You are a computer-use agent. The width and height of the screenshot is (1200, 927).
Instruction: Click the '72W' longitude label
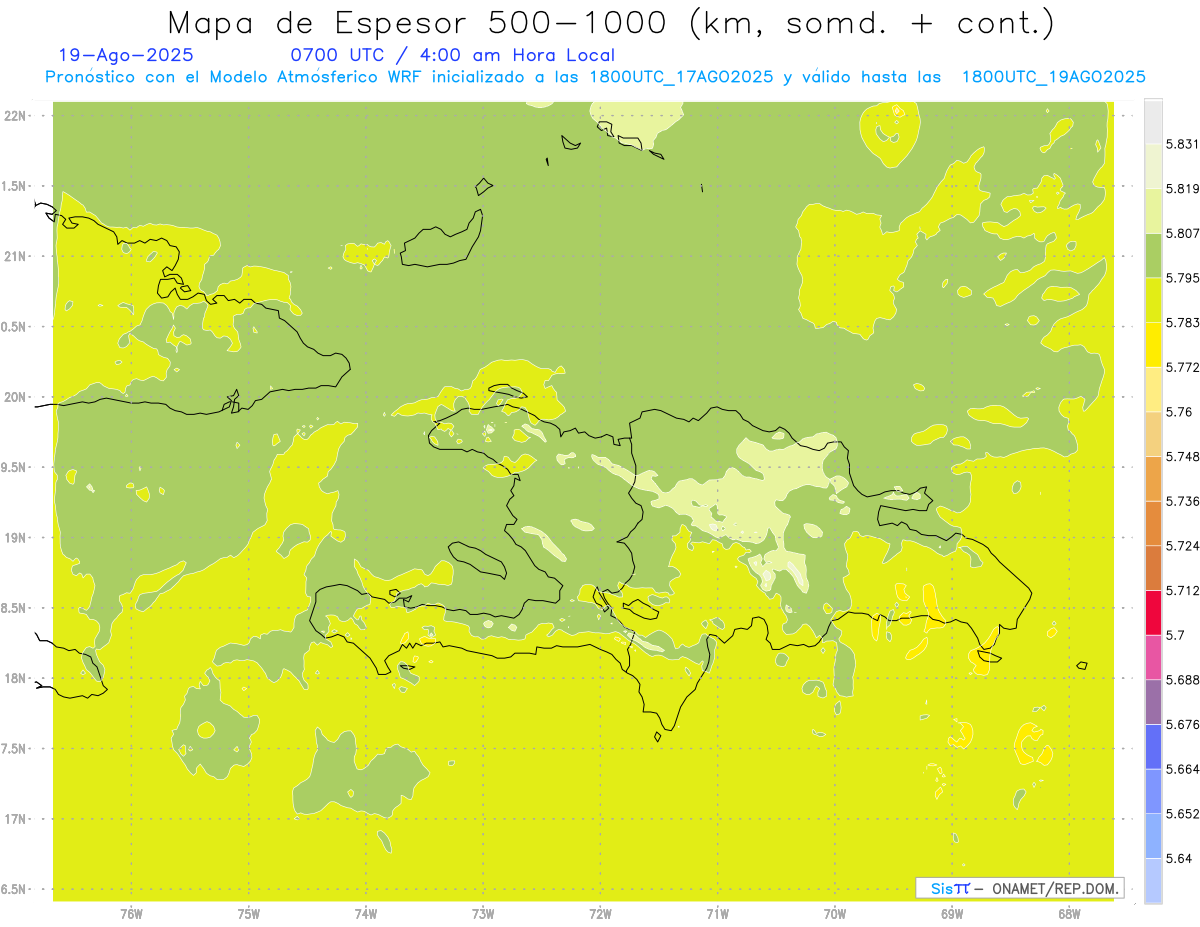[600, 913]
